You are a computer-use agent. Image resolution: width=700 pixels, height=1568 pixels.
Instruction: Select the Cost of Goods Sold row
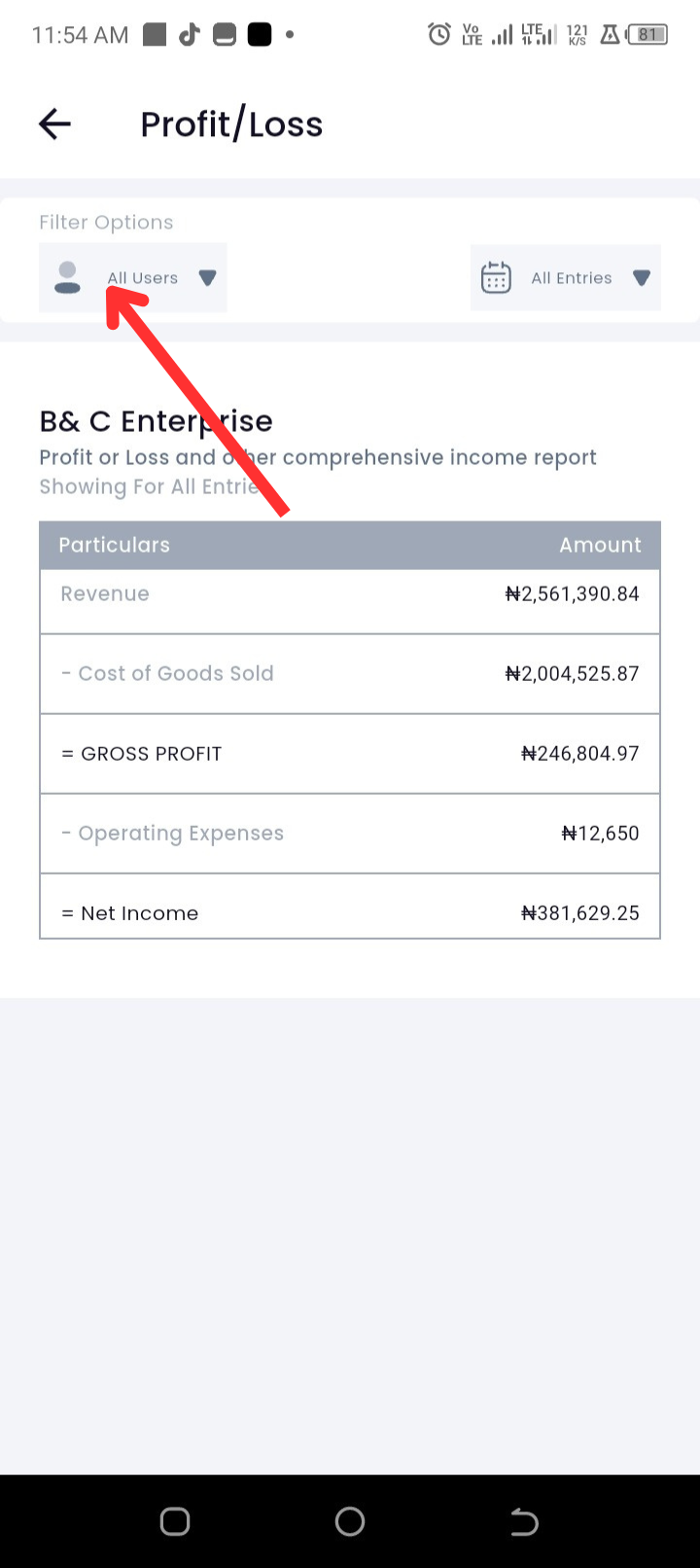point(350,674)
